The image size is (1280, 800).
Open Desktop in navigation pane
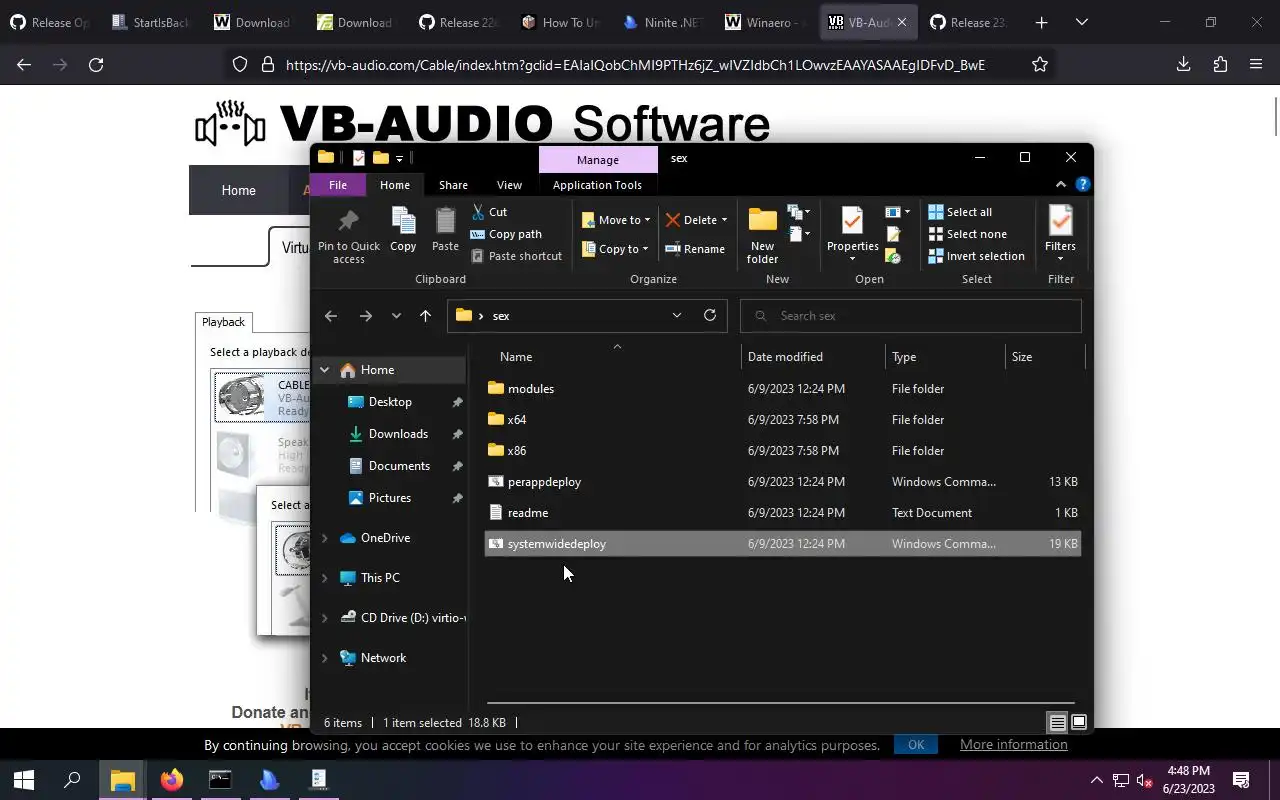390,402
